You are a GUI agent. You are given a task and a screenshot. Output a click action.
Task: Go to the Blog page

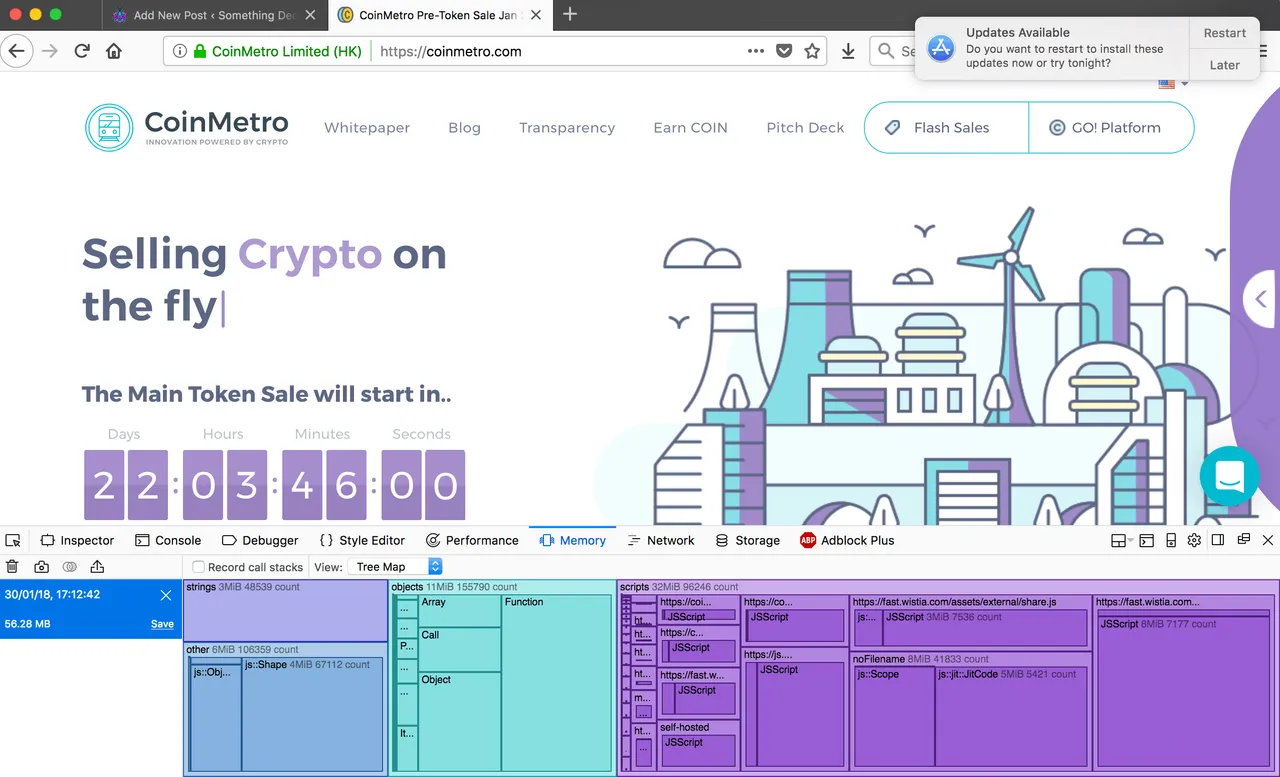pyautogui.click(x=464, y=128)
